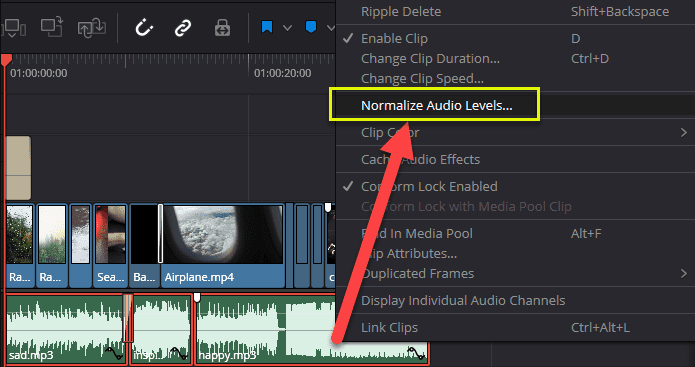Toggle the linked selection chain icon
This screenshot has height=367, width=695.
(183, 28)
